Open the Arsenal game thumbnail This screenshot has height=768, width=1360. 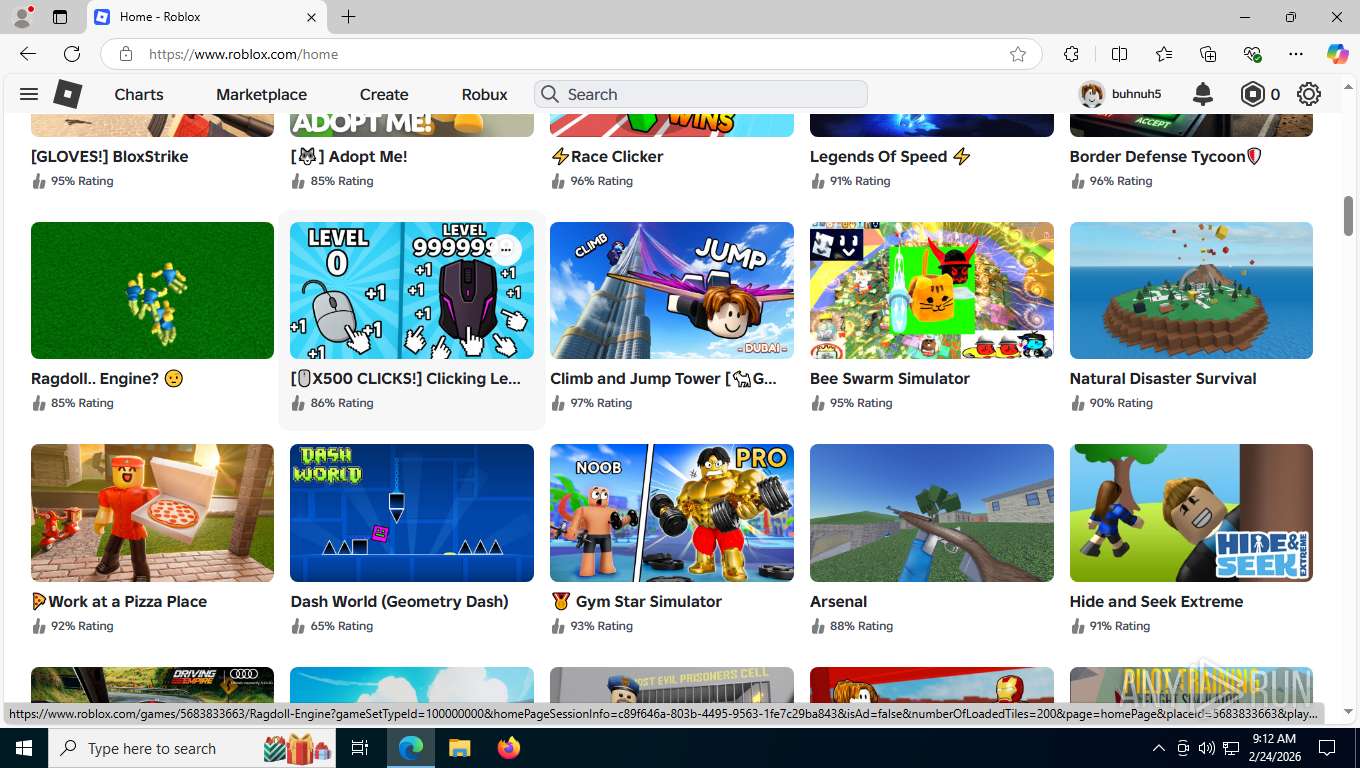[x=932, y=513]
